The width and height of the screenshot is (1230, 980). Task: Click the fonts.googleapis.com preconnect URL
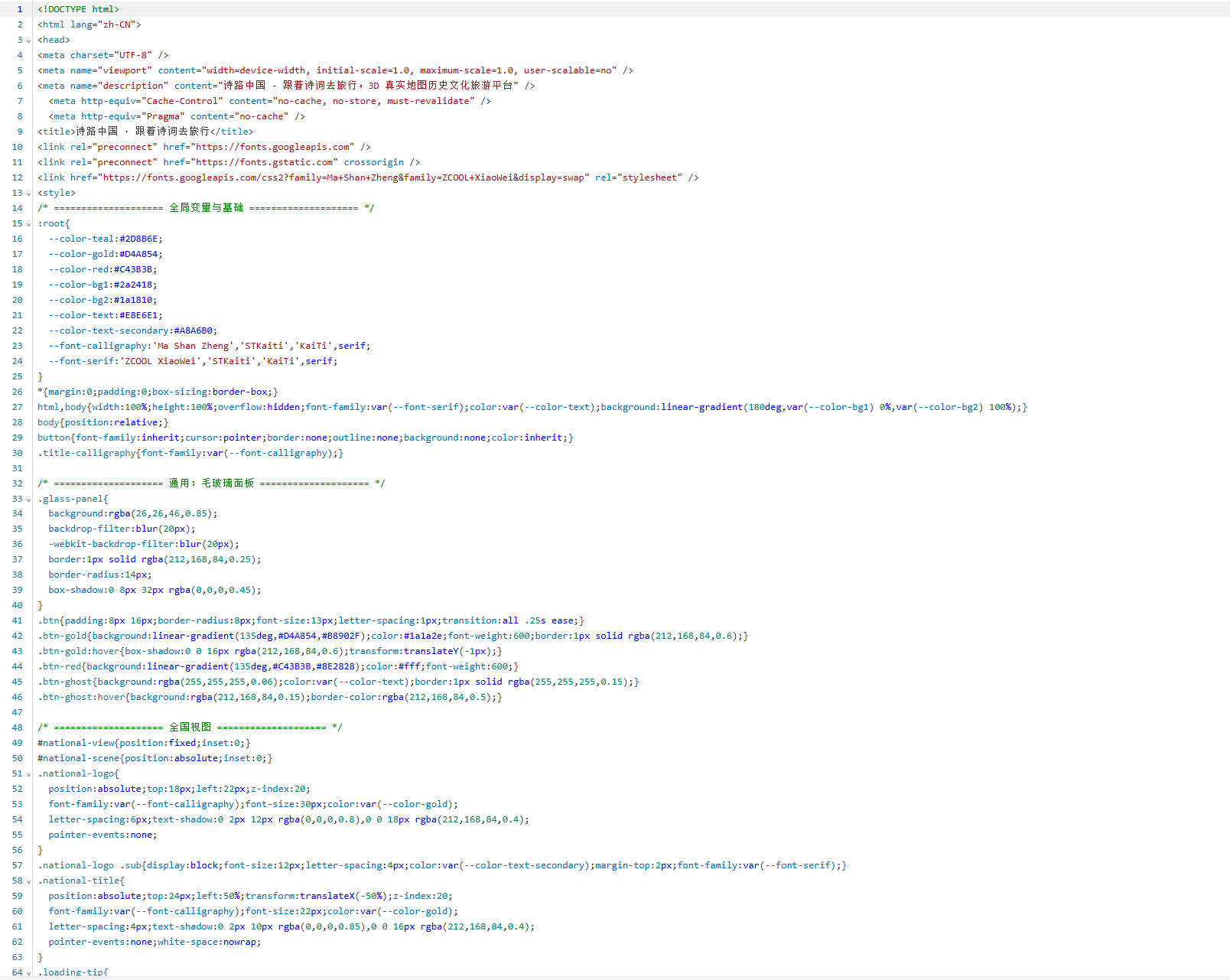[x=272, y=147]
